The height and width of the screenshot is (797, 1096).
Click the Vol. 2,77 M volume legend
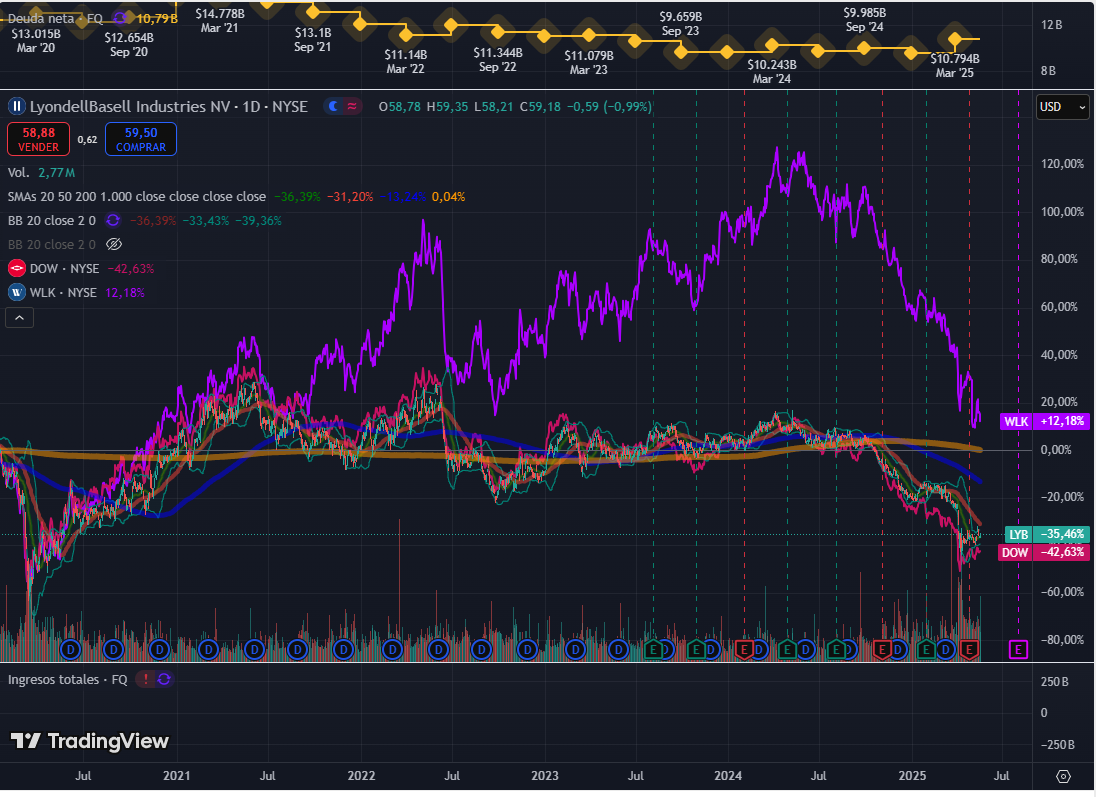click(41, 173)
